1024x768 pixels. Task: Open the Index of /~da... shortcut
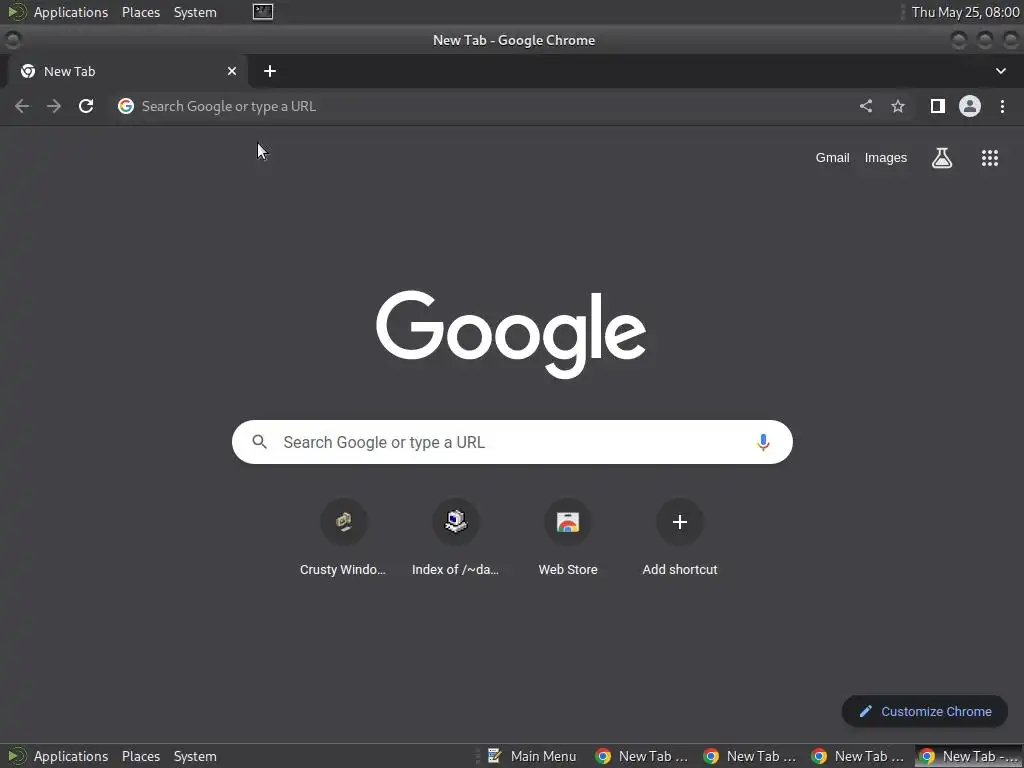[x=455, y=537]
